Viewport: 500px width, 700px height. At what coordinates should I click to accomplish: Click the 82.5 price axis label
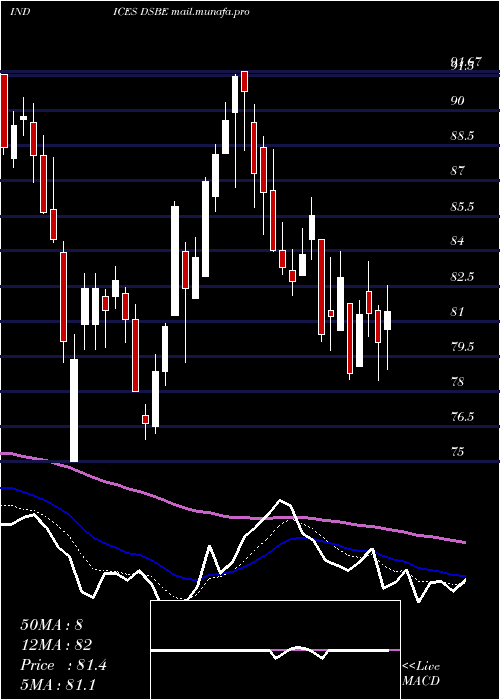[462, 276]
